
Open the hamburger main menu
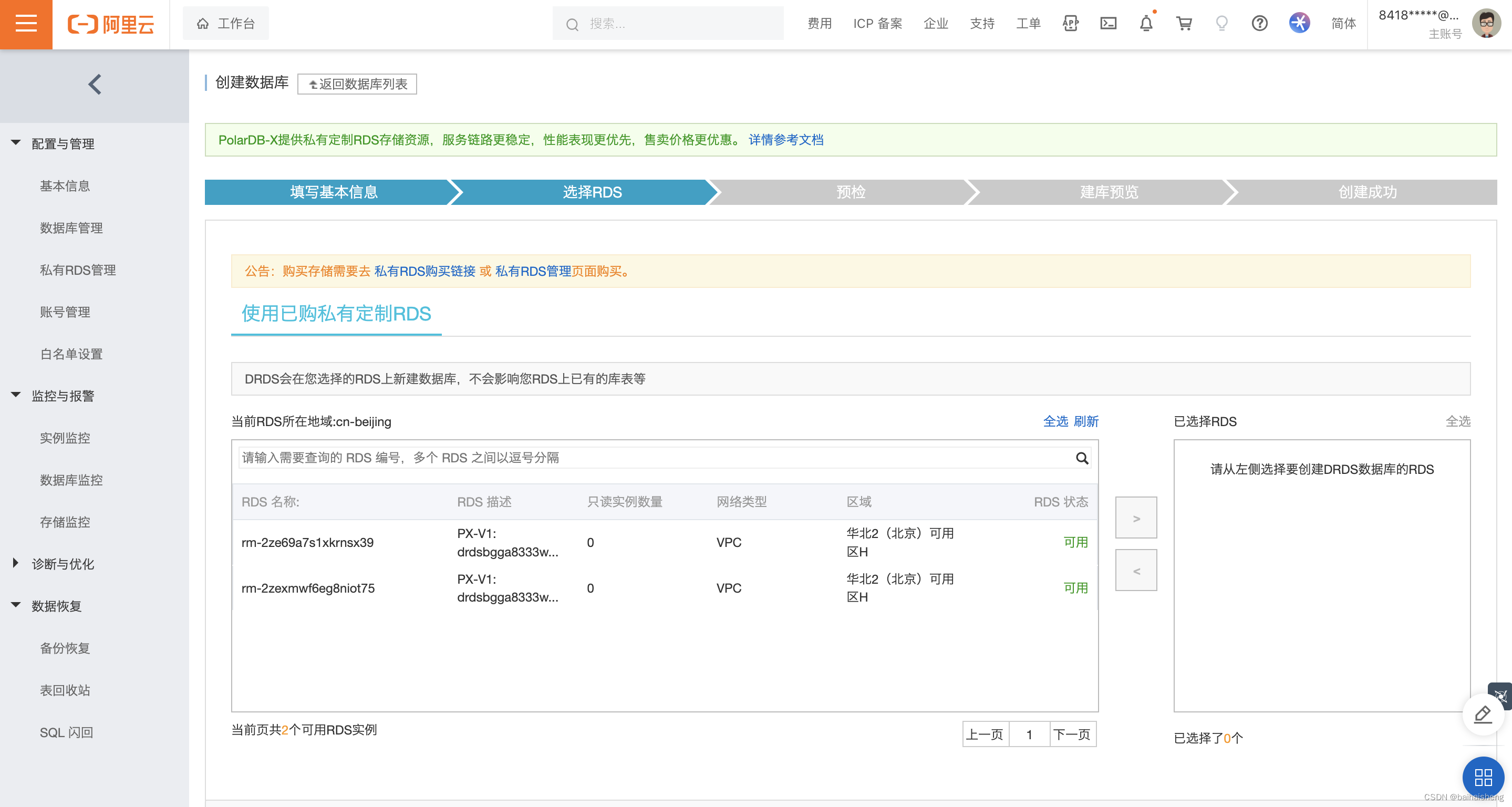click(x=26, y=24)
